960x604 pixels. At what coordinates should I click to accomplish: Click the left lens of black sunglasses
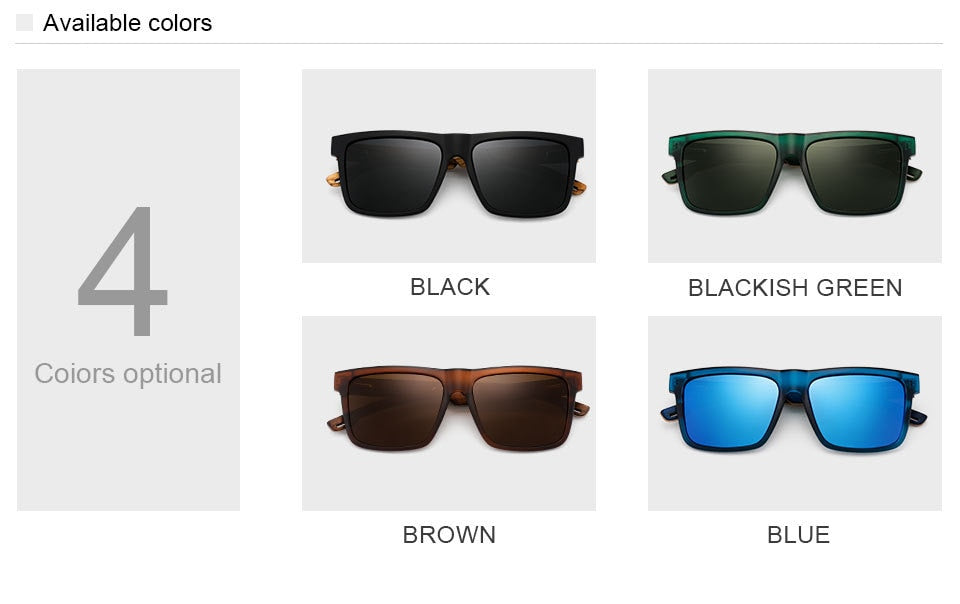click(x=392, y=174)
